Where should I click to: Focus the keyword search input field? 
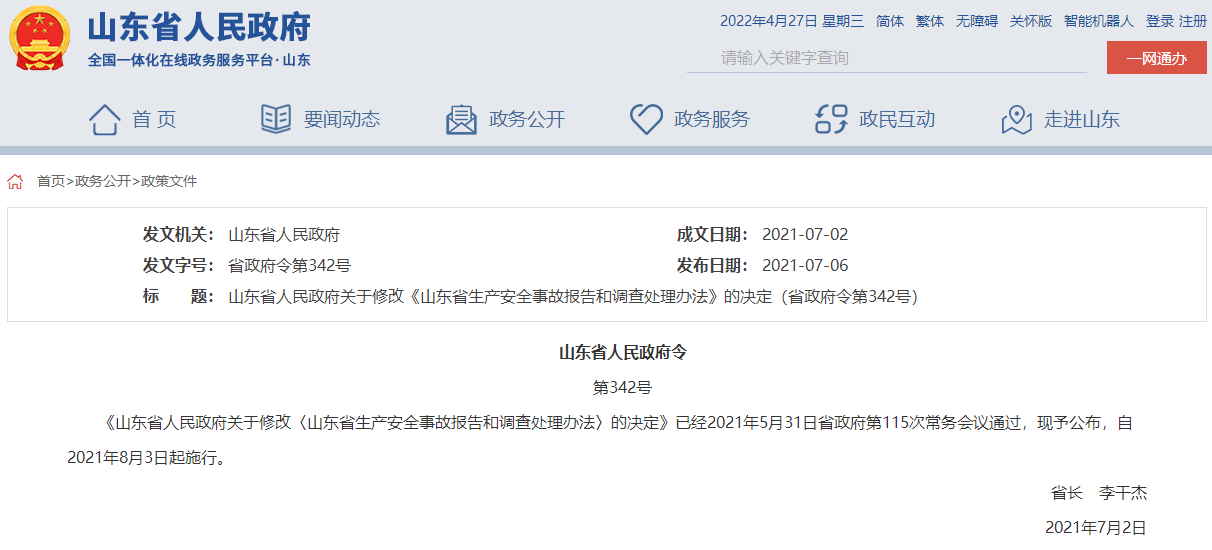[x=885, y=58]
